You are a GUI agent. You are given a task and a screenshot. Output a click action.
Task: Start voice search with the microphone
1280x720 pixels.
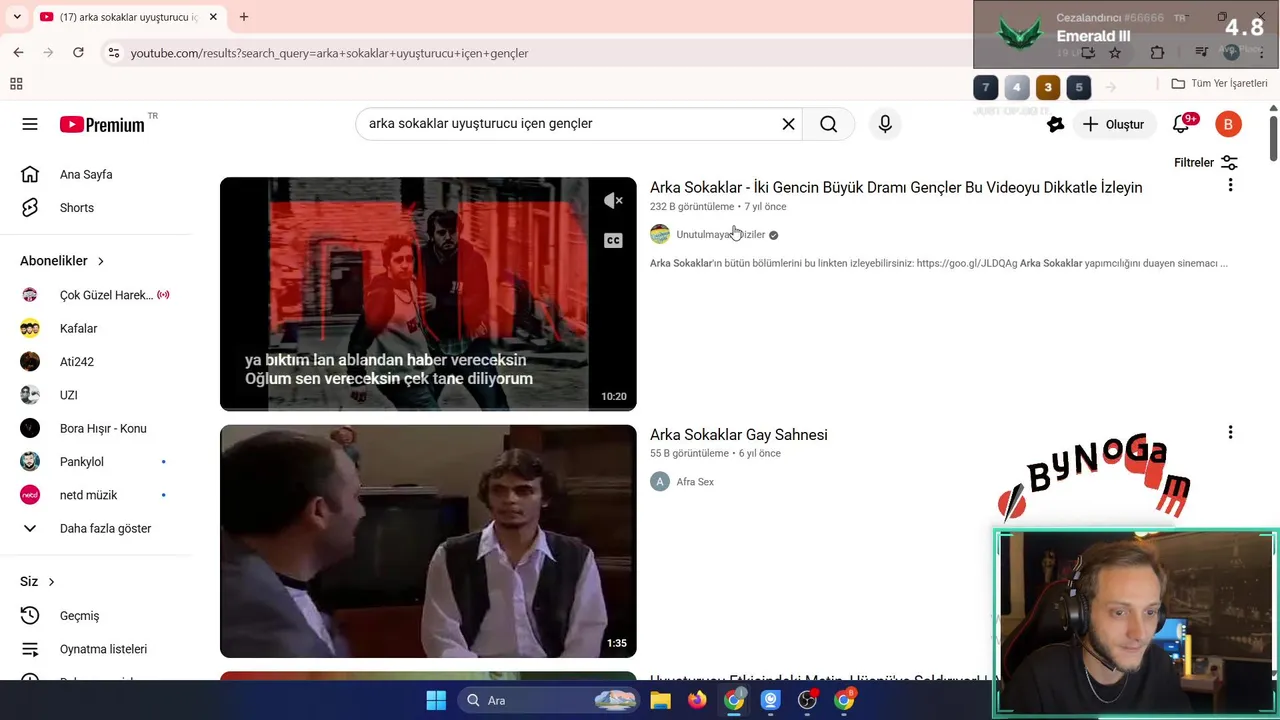[885, 124]
